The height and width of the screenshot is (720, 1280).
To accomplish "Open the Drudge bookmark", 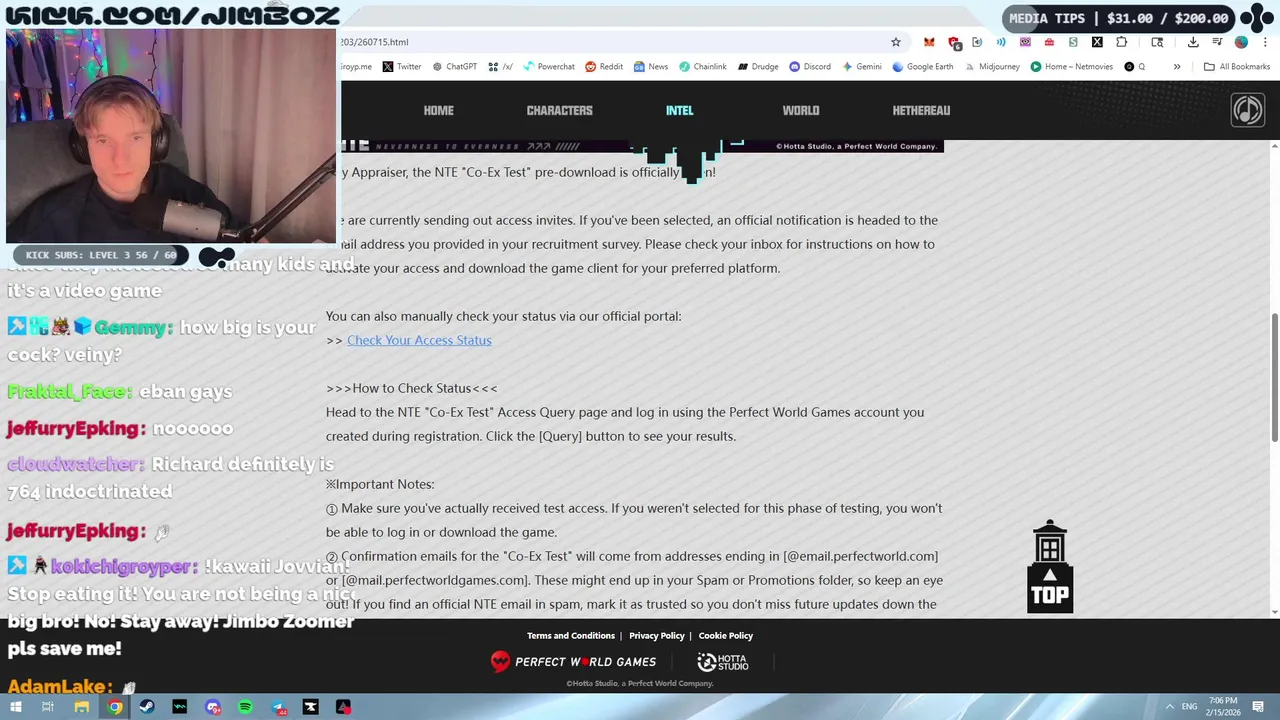I will pos(758,67).
